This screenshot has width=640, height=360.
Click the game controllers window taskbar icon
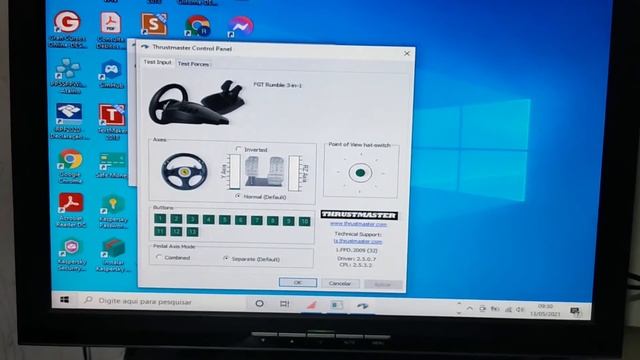pyautogui.click(x=336, y=305)
